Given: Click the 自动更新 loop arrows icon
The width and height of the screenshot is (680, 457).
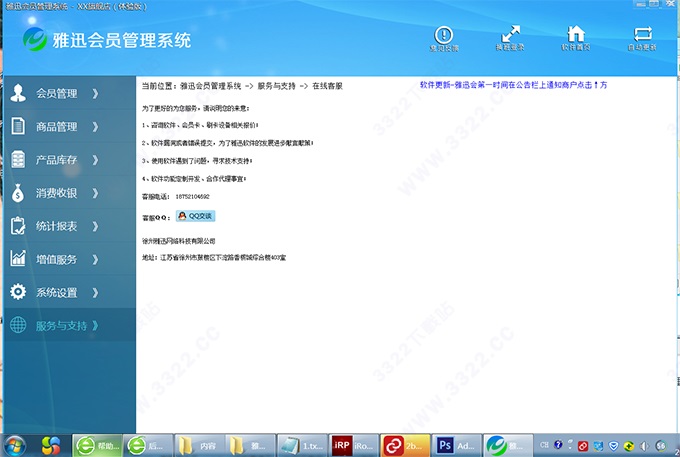Looking at the screenshot, I should [640, 33].
